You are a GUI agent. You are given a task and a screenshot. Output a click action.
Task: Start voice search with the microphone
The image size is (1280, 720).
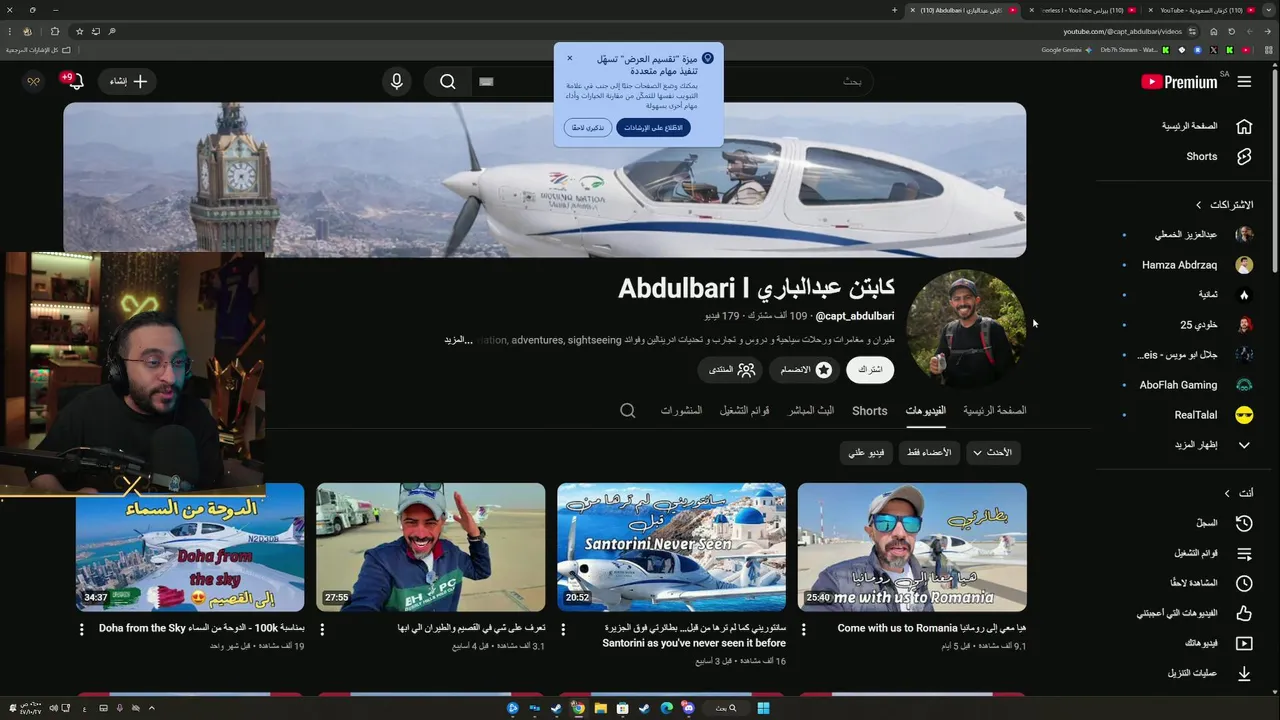397,82
